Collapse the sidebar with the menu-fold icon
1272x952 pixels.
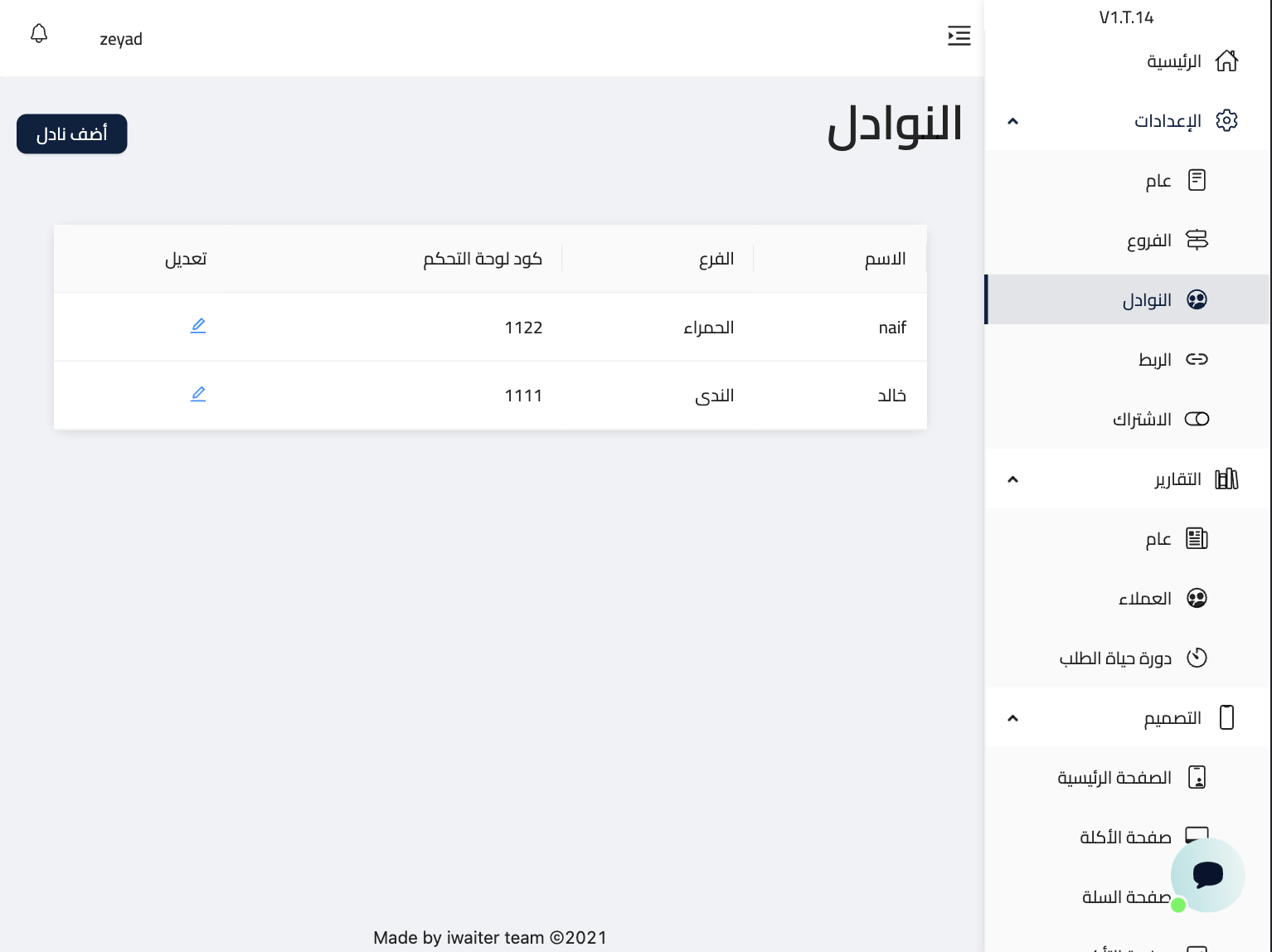pyautogui.click(x=959, y=36)
